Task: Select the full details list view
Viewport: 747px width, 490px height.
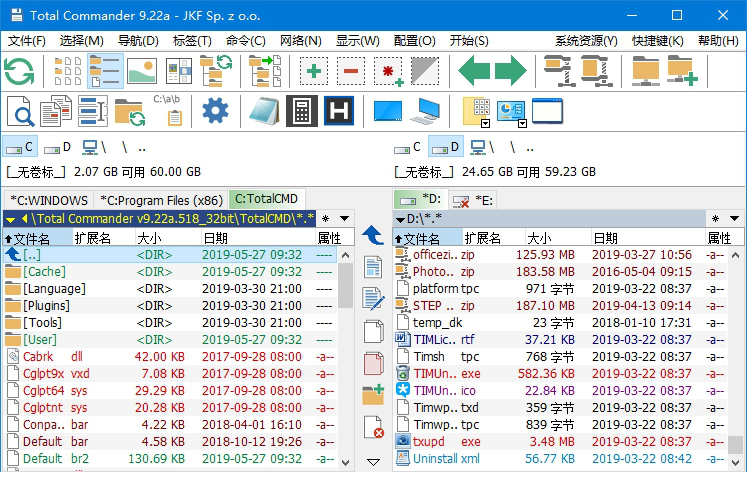Action: 105,71
